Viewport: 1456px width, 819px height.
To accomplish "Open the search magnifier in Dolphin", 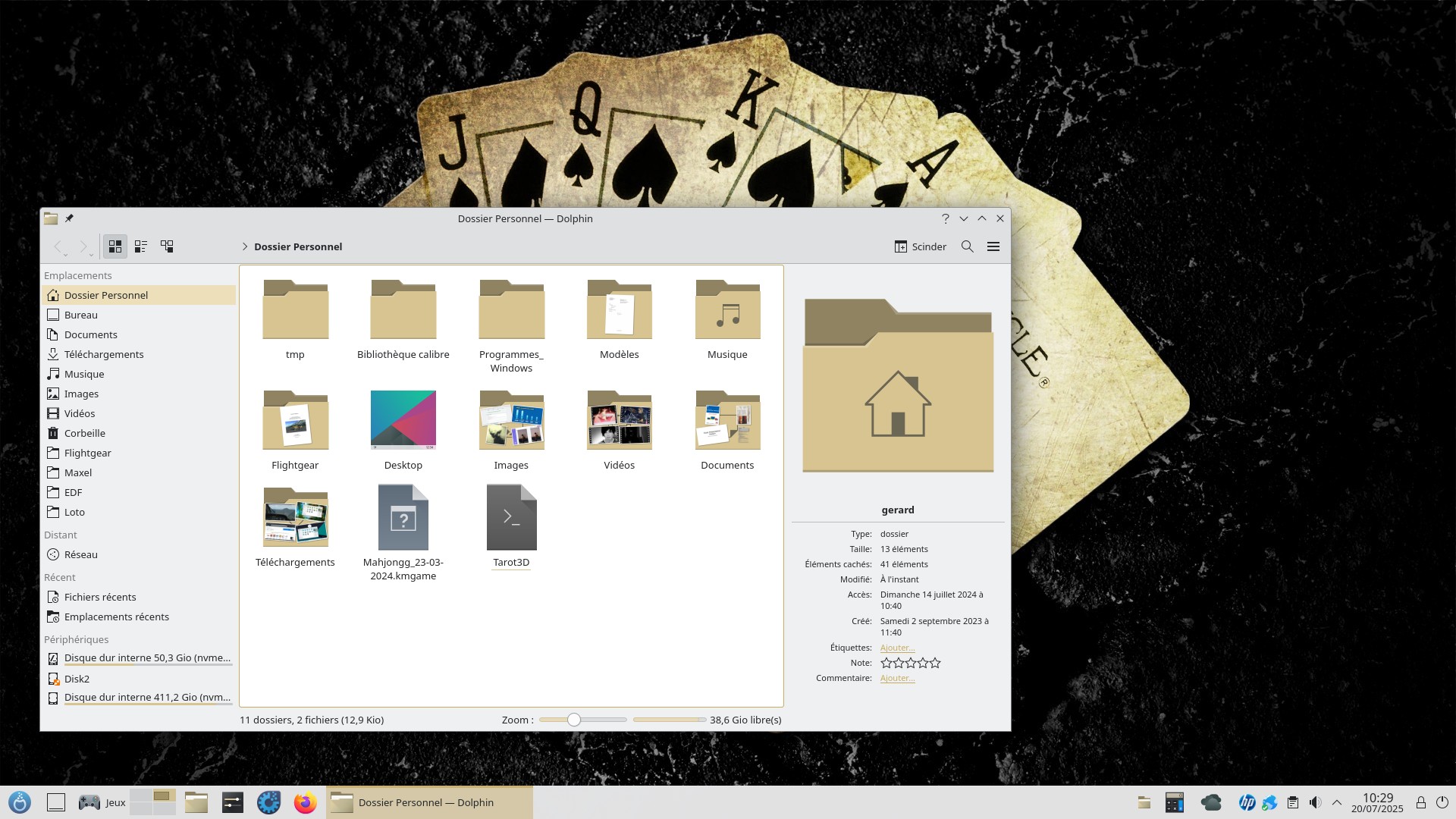I will point(968,246).
